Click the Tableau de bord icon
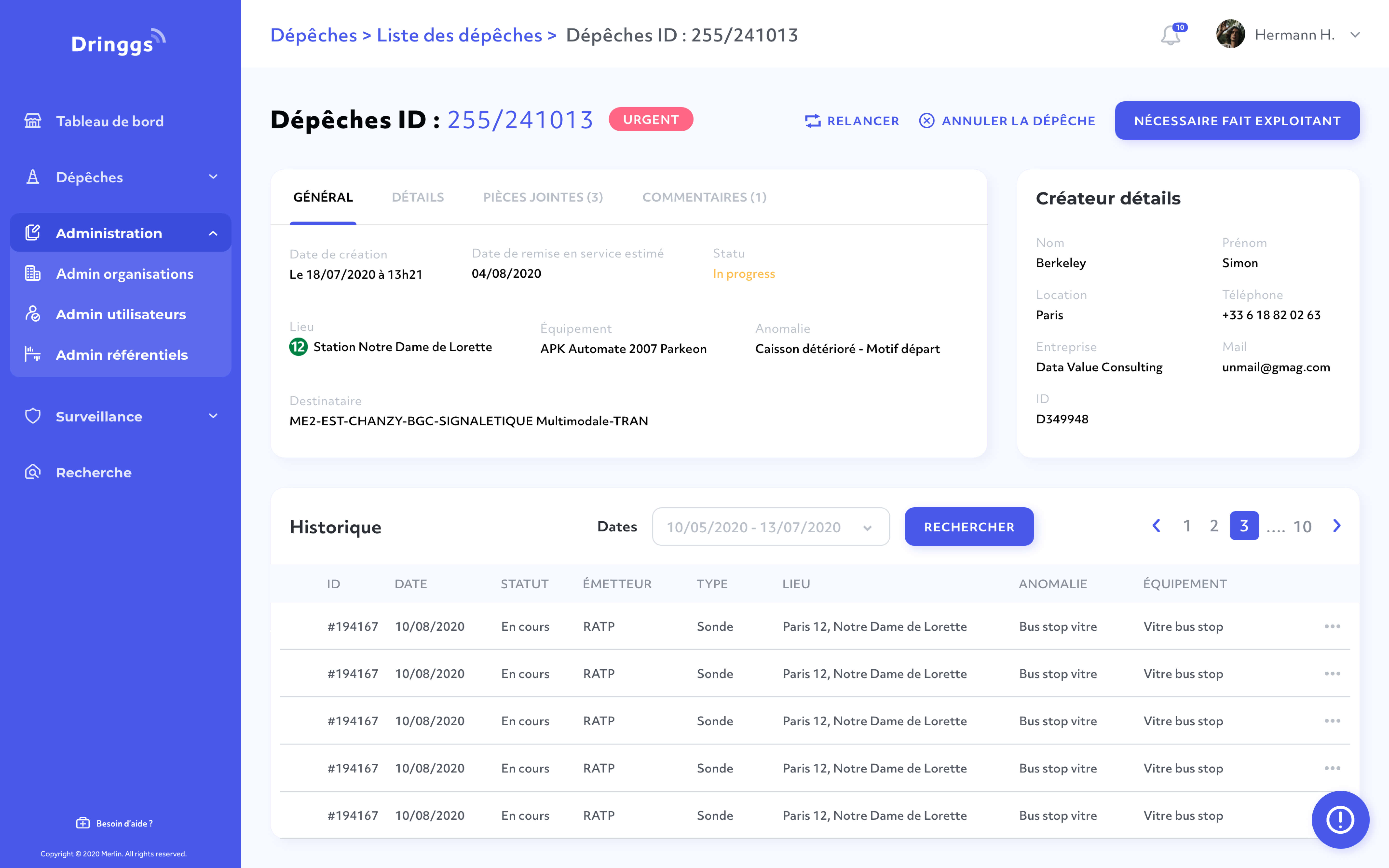Screen dimensions: 1389x868 [33, 121]
